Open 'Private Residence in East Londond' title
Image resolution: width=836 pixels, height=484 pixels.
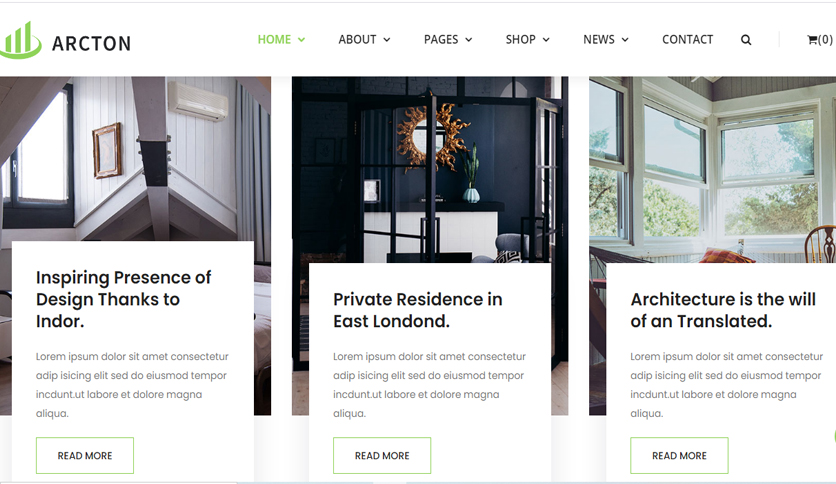tap(417, 310)
